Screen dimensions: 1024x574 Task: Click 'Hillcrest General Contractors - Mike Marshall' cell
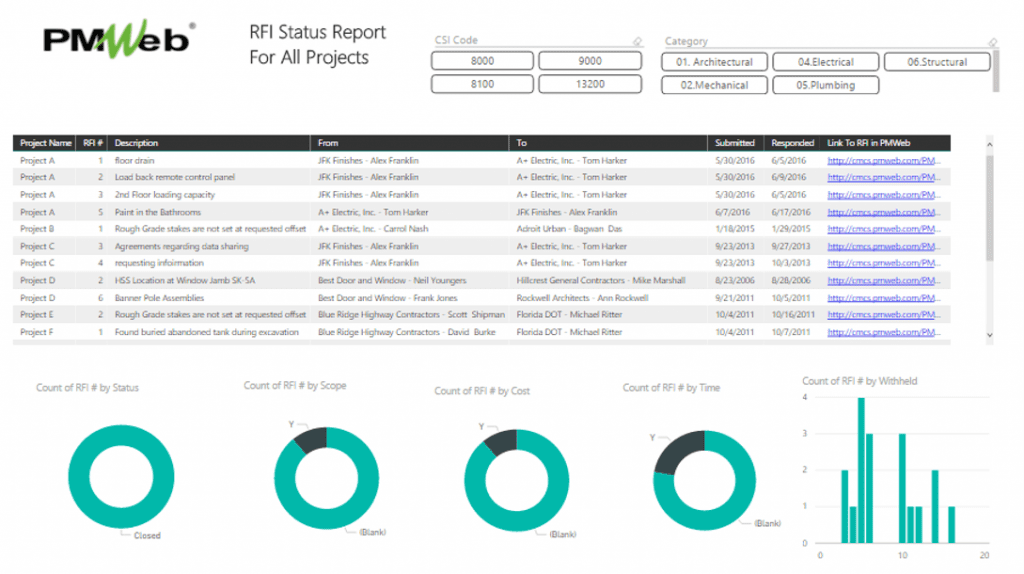tap(601, 281)
